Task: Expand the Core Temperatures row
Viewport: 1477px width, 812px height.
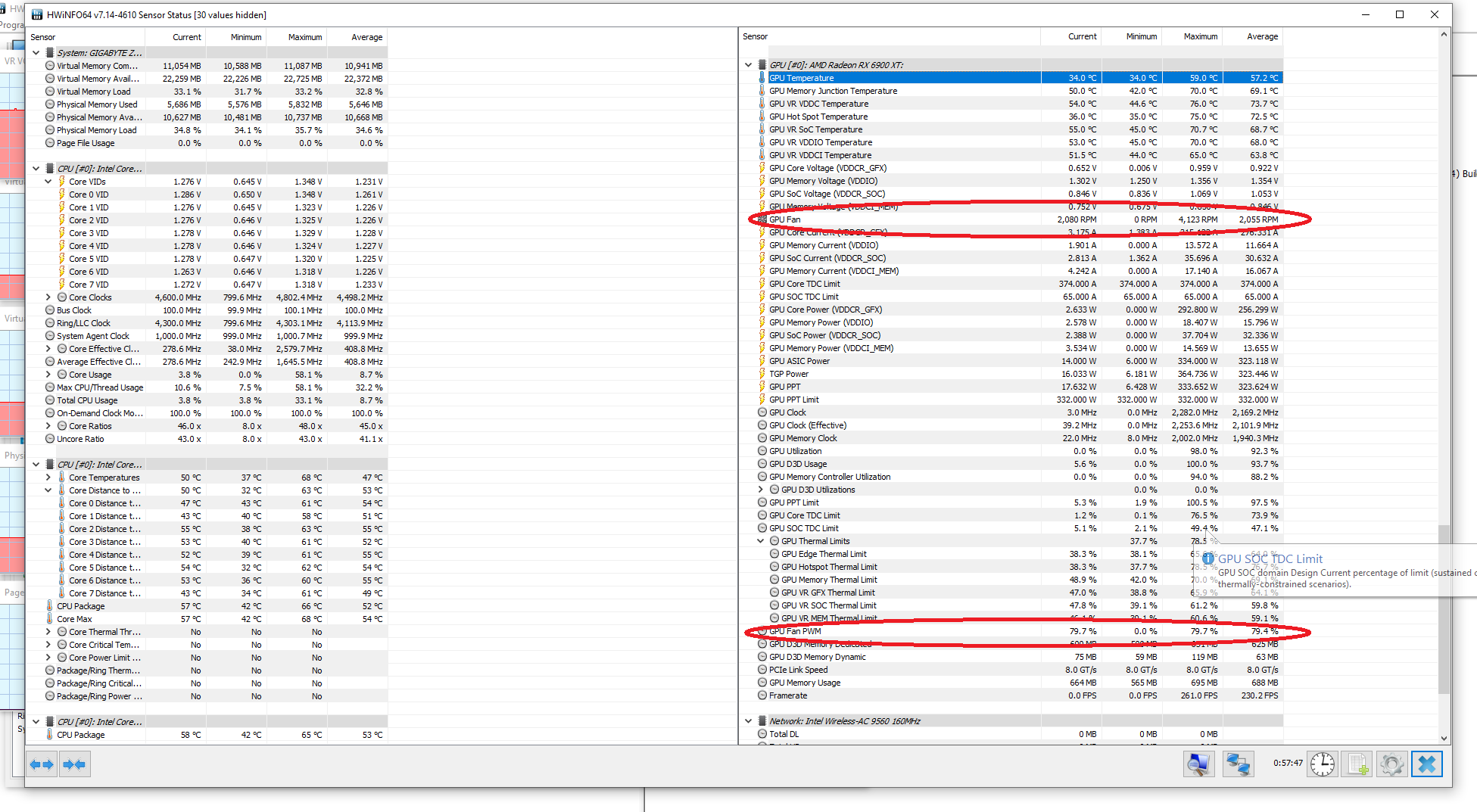Action: pyautogui.click(x=48, y=478)
